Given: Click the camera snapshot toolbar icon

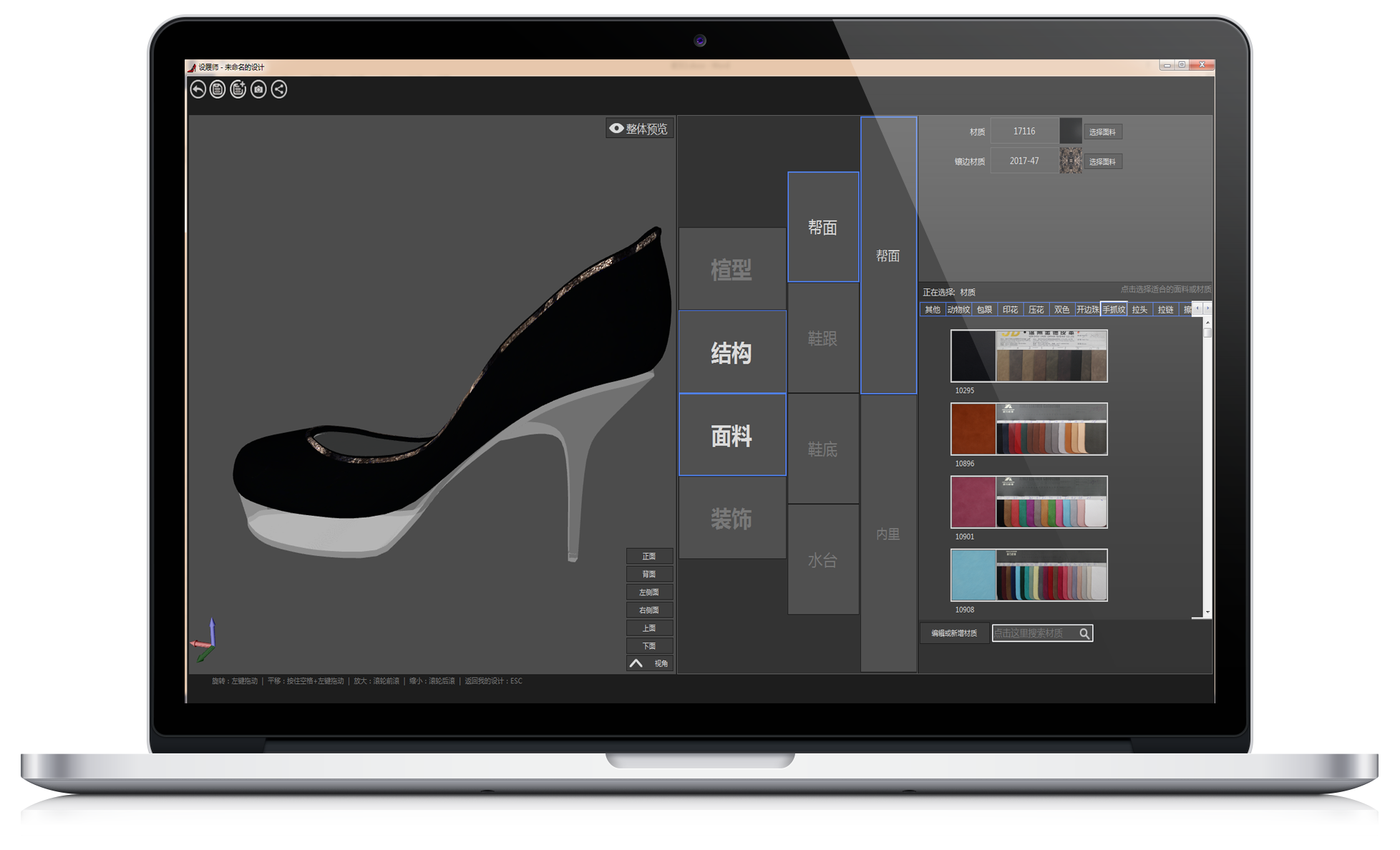Looking at the screenshot, I should (258, 89).
